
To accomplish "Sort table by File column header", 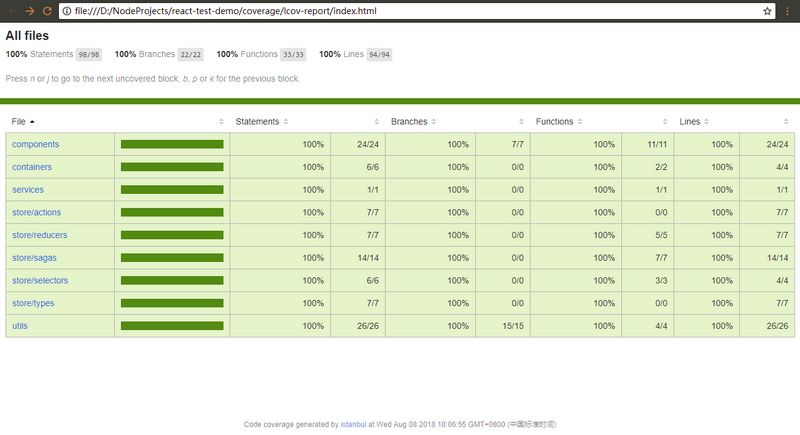I will [x=23, y=121].
